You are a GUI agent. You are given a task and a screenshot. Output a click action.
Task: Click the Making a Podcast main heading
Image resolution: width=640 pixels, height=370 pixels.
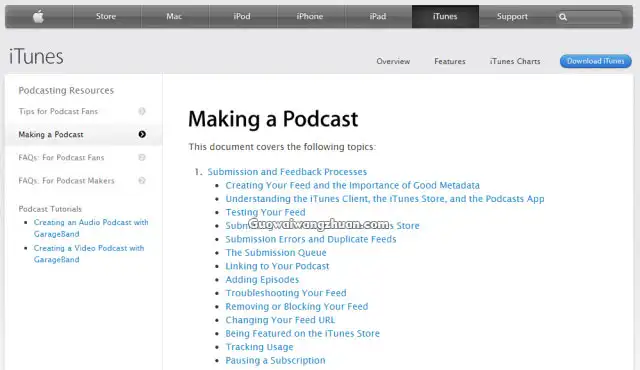click(x=273, y=119)
